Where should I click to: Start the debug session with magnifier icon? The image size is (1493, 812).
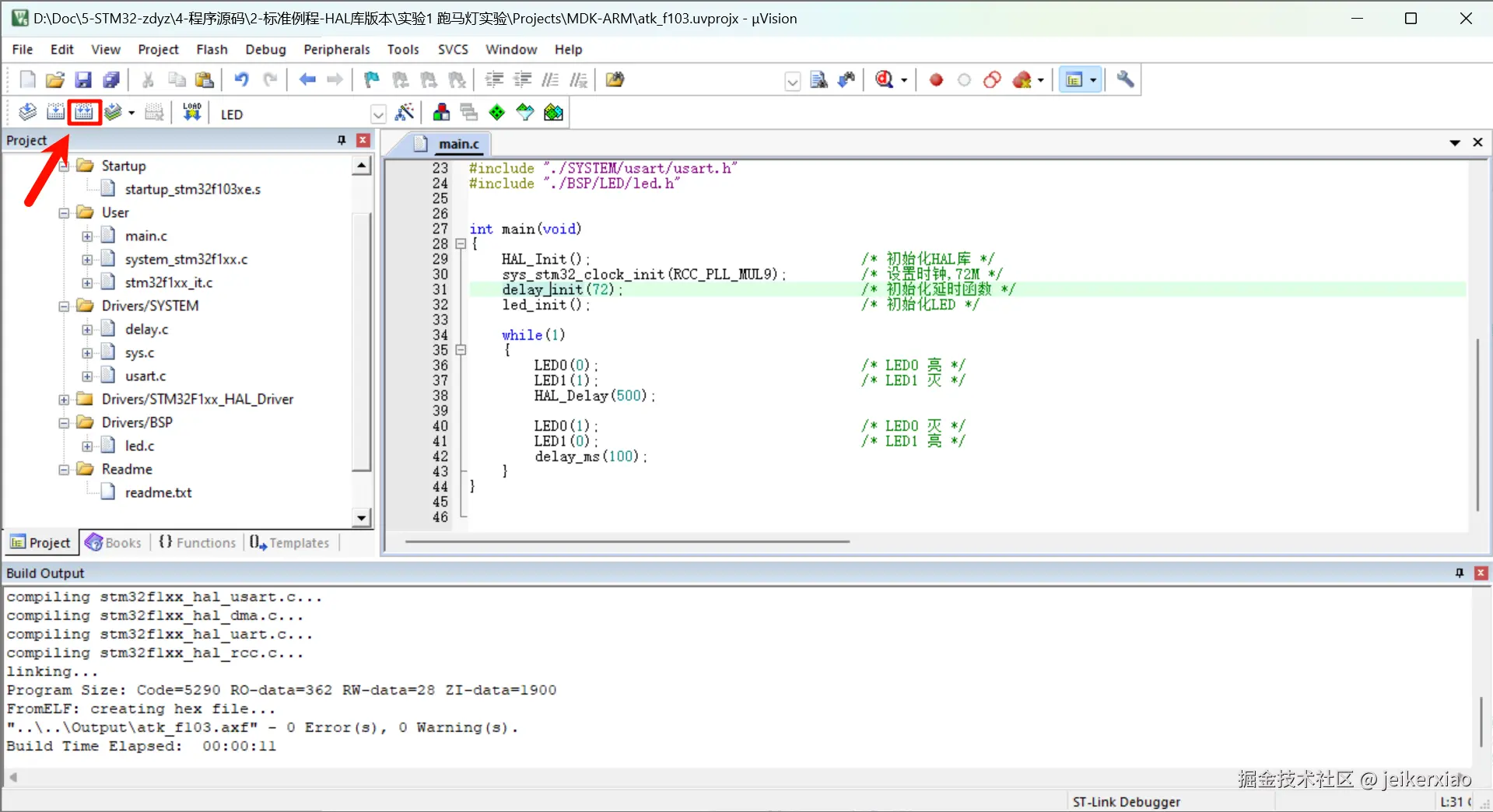click(x=885, y=79)
